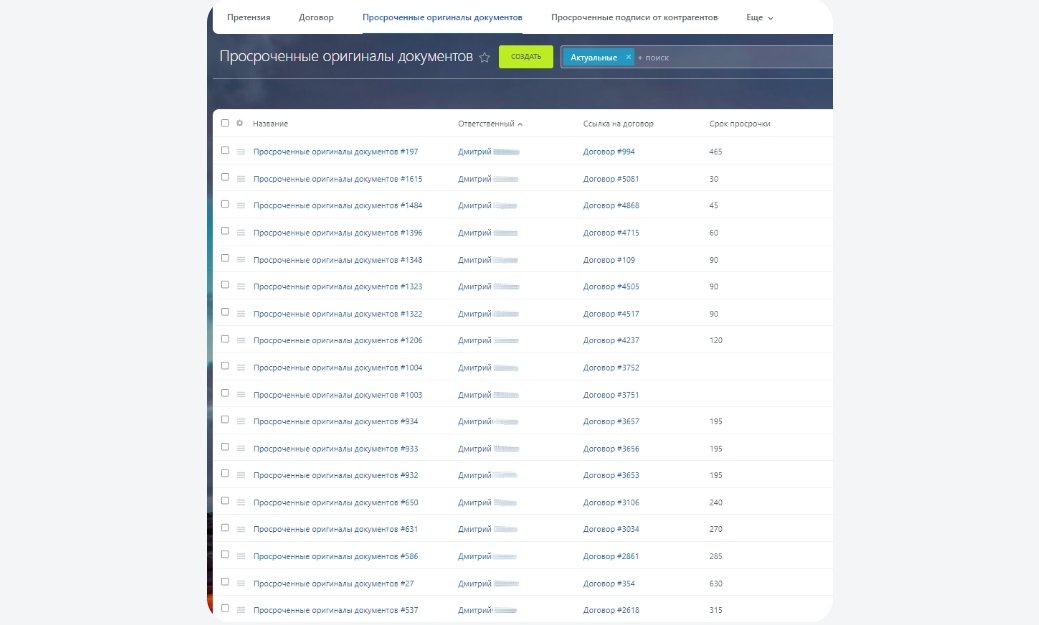Open link Договор #4237
The width and height of the screenshot is (1039, 625).
point(611,341)
